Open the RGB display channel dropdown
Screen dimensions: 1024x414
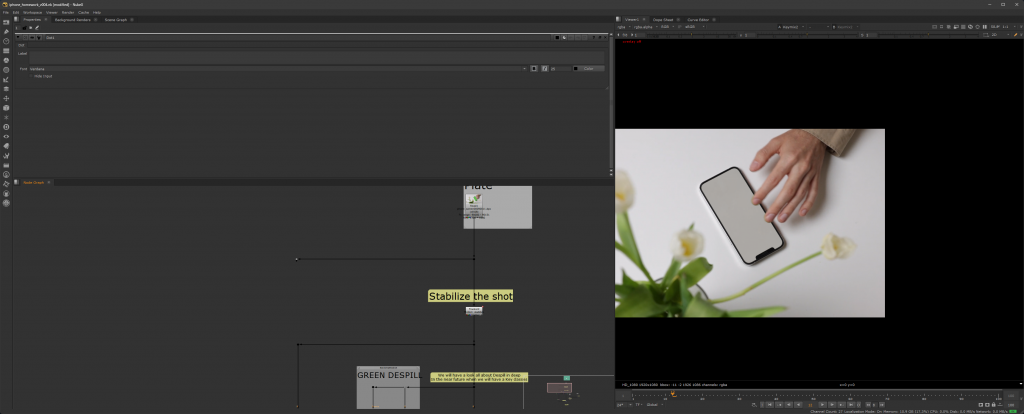pos(667,27)
